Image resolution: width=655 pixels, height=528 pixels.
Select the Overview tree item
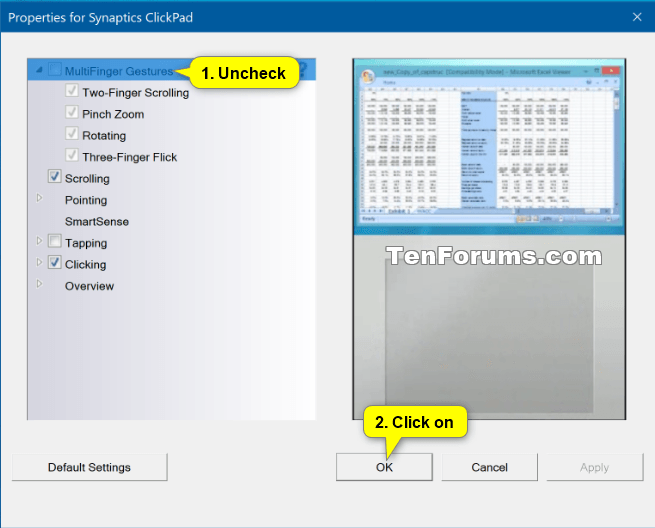tap(89, 286)
